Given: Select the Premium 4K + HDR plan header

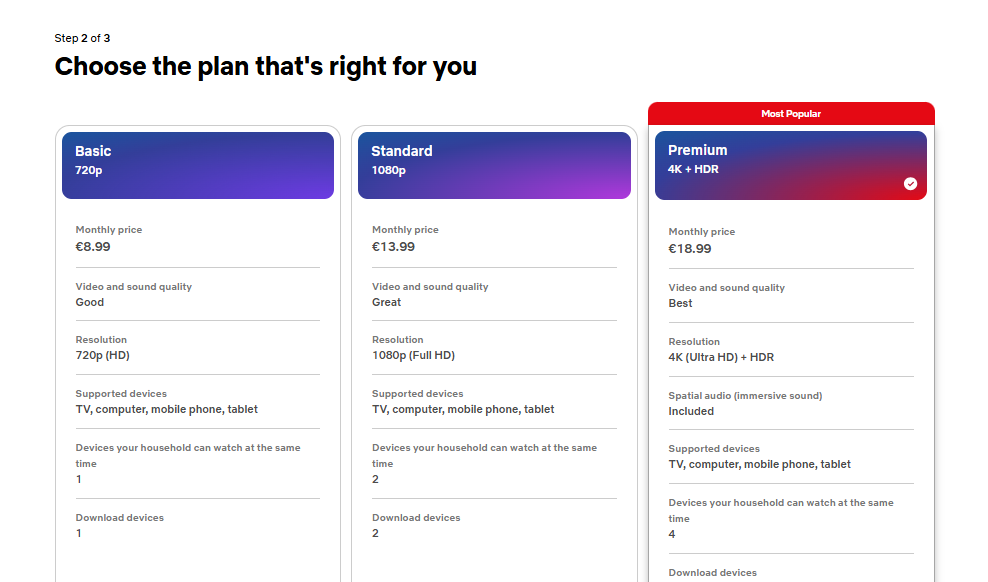Looking at the screenshot, I should [x=790, y=165].
